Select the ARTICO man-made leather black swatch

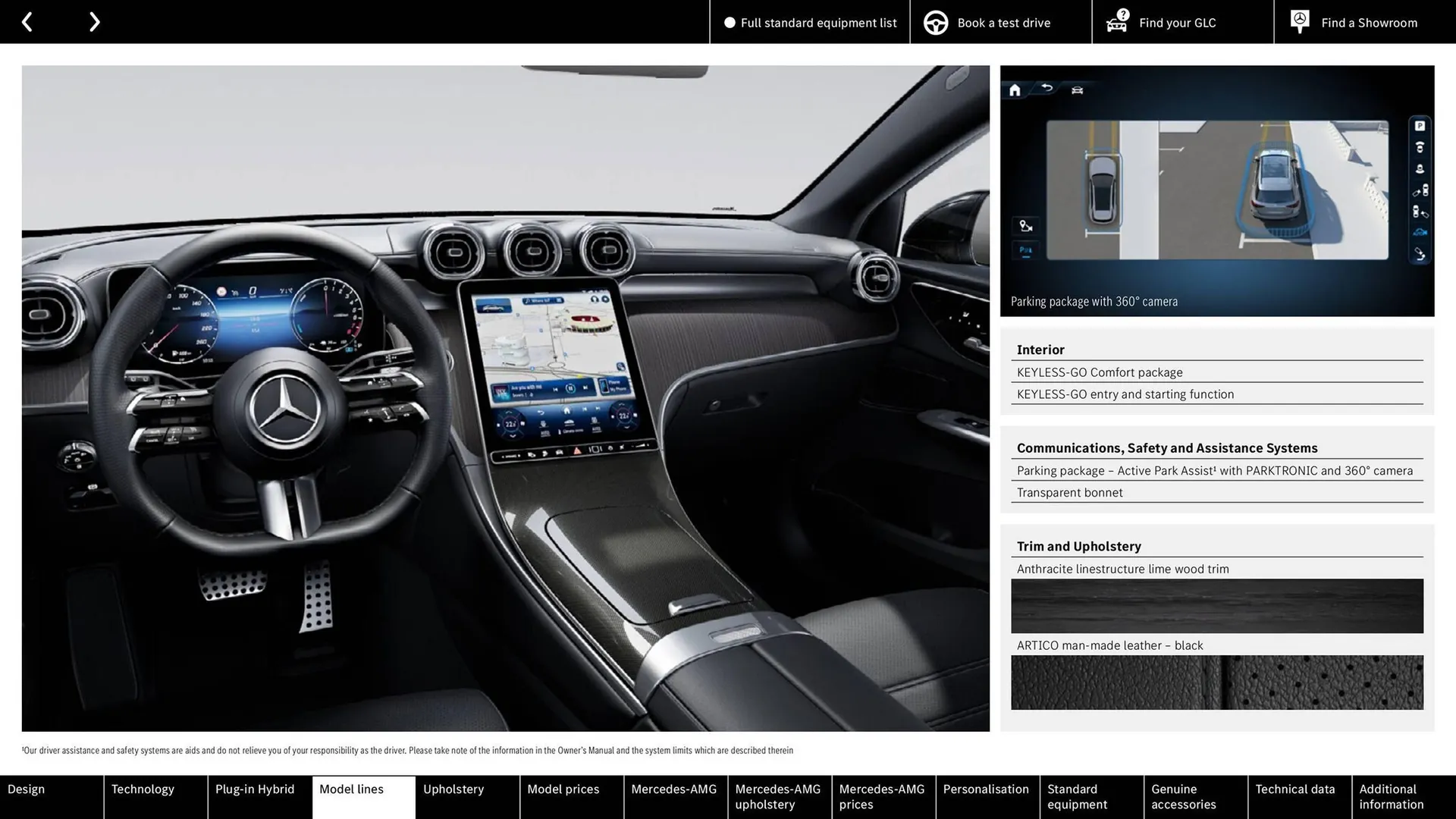coord(1216,682)
